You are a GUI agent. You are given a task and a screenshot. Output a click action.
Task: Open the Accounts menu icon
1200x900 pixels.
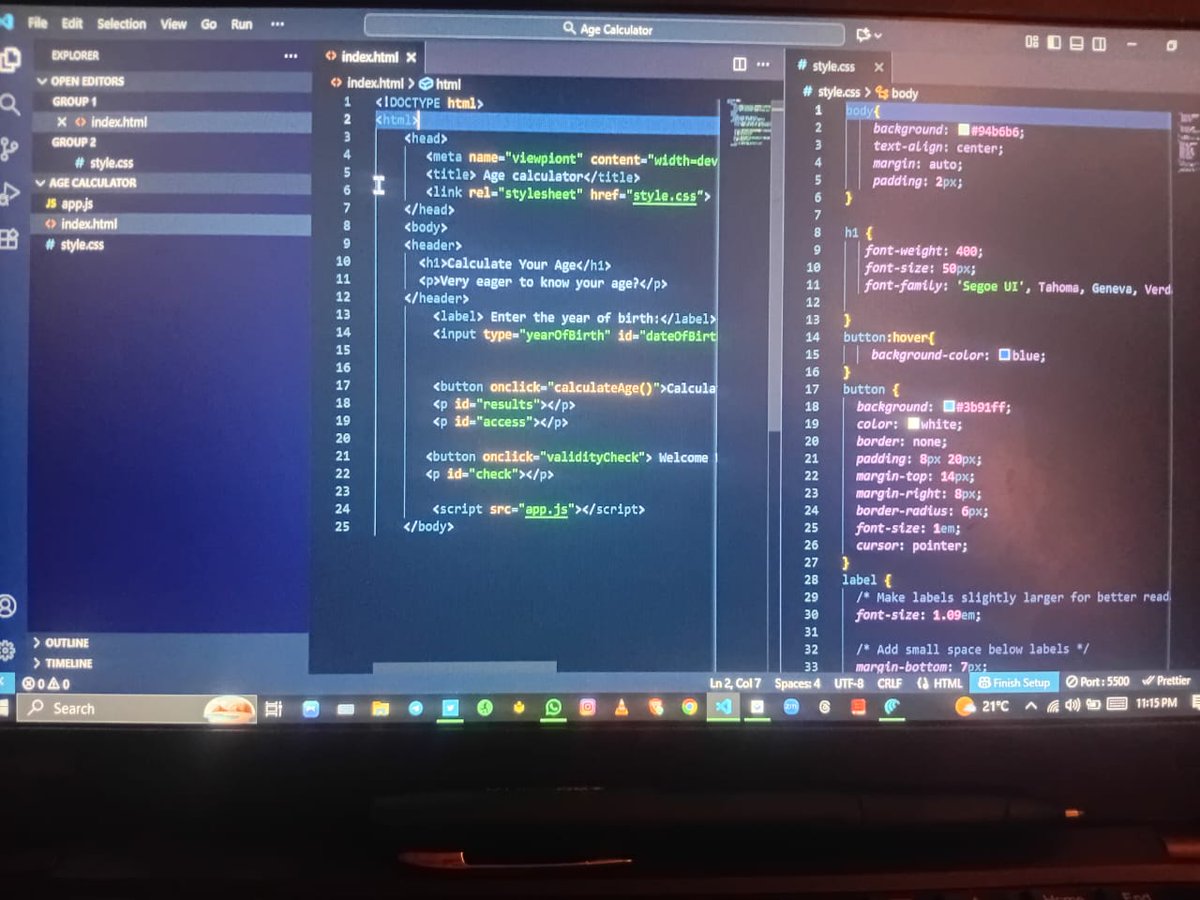(7, 606)
